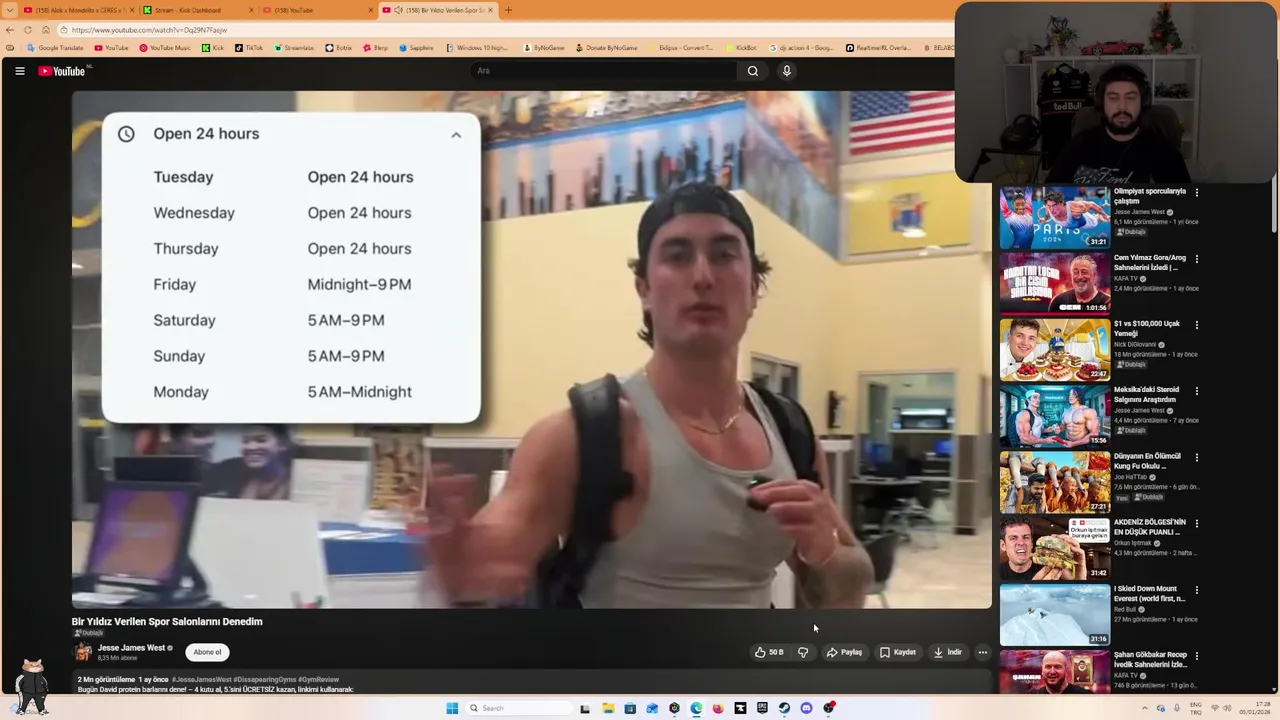Open a new browser tab
The image size is (1280, 720).
click(x=508, y=10)
